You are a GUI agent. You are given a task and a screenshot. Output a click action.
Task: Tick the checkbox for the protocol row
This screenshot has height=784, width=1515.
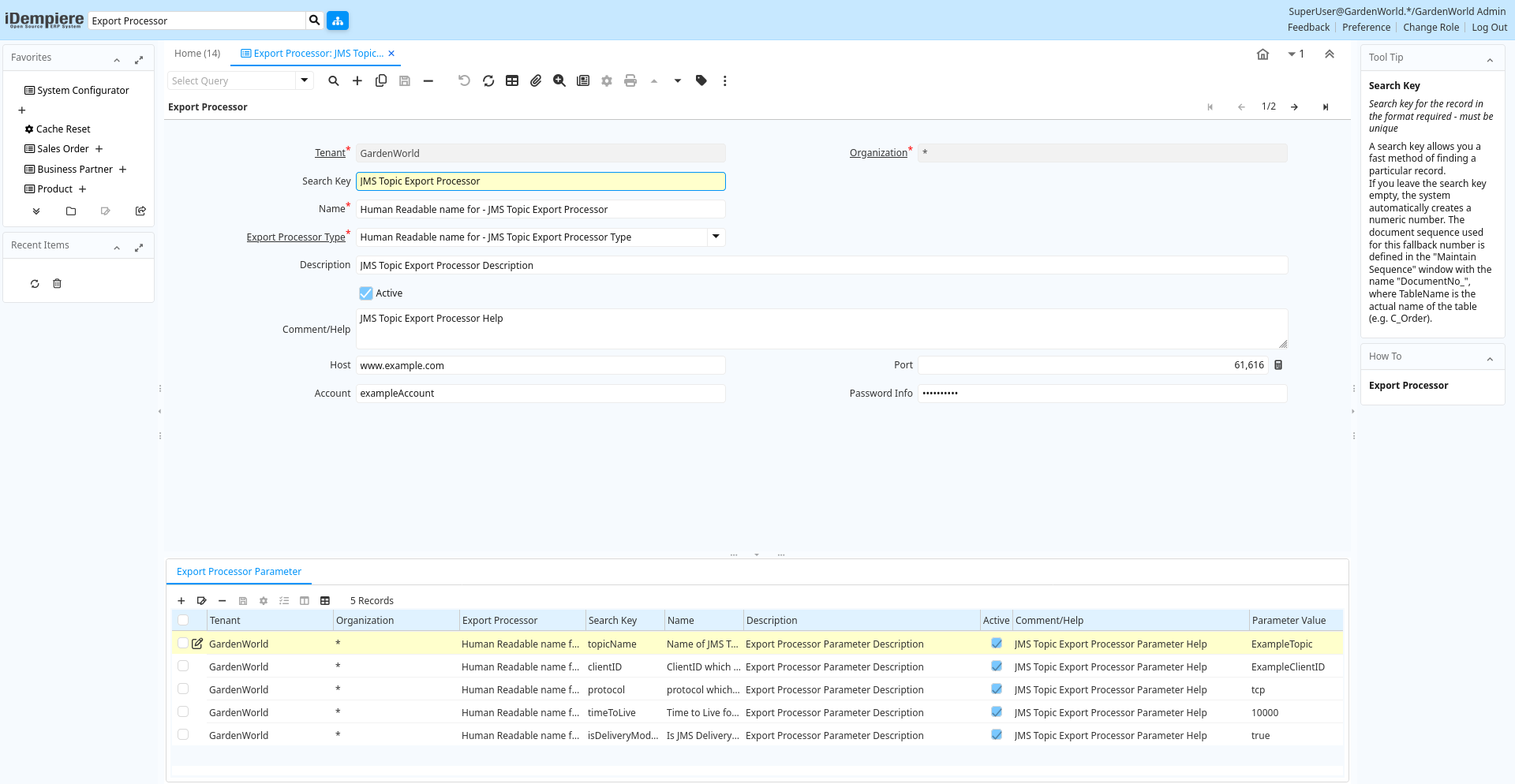183,689
